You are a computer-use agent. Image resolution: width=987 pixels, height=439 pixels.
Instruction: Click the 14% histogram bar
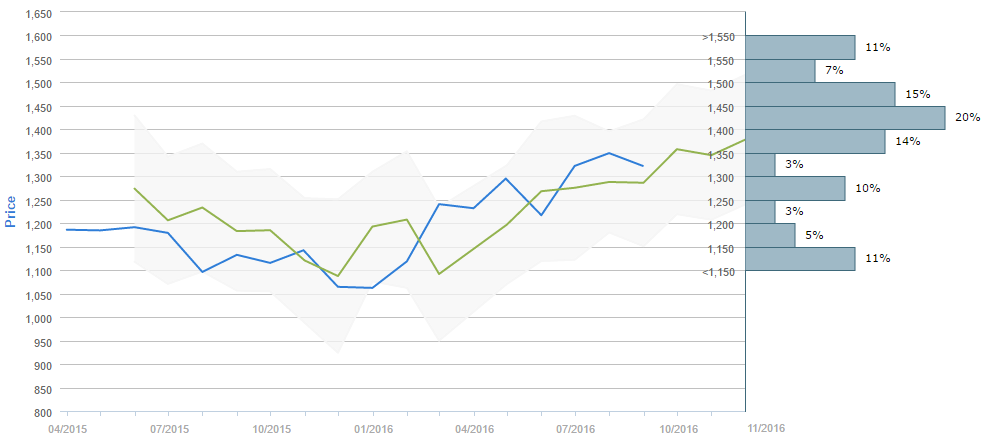click(815, 141)
